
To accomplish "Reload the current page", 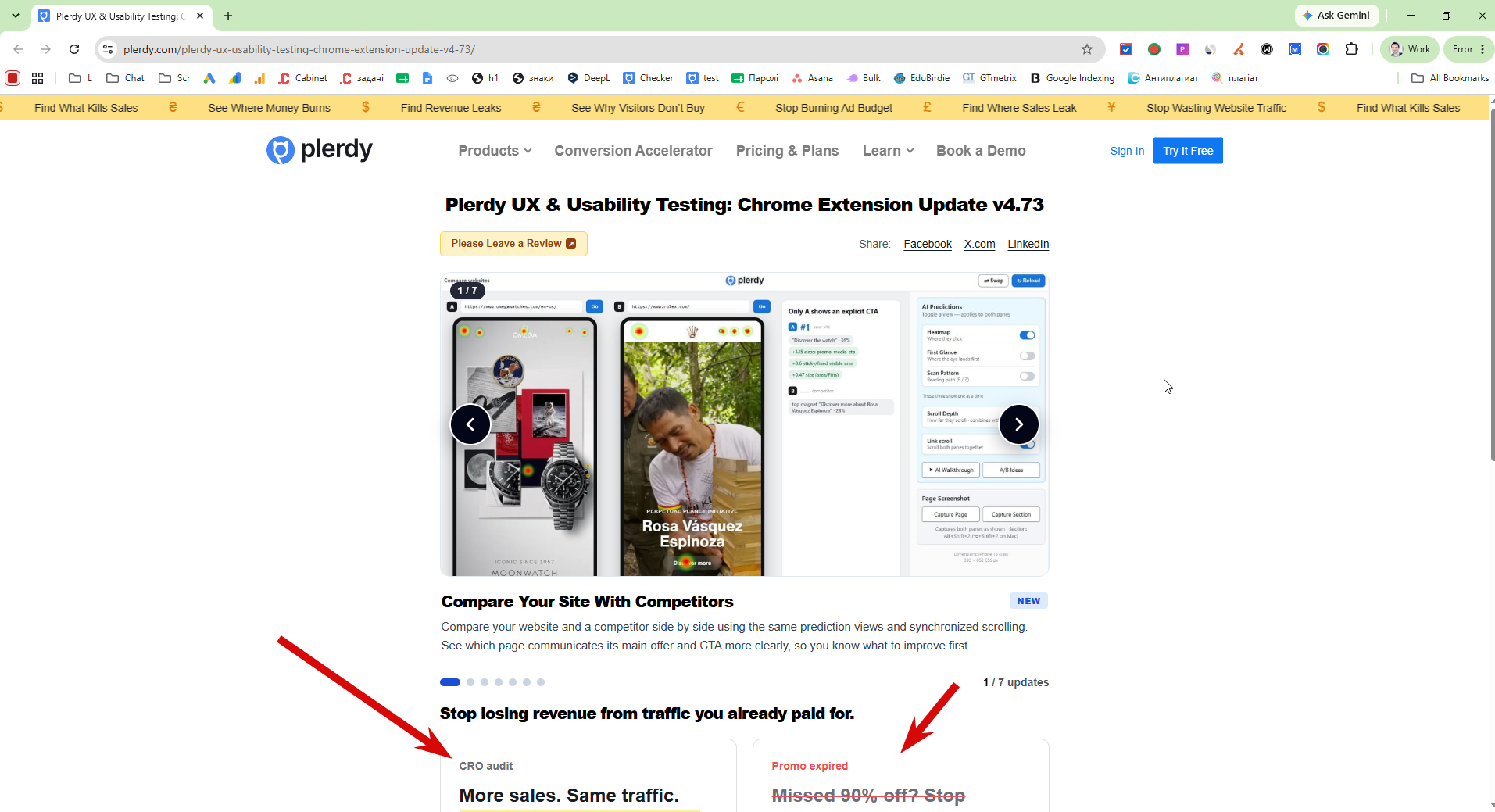I will click(x=74, y=49).
